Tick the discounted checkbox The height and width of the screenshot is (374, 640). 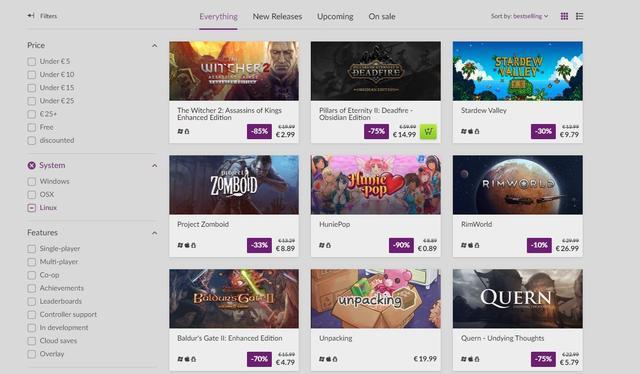[x=31, y=140]
